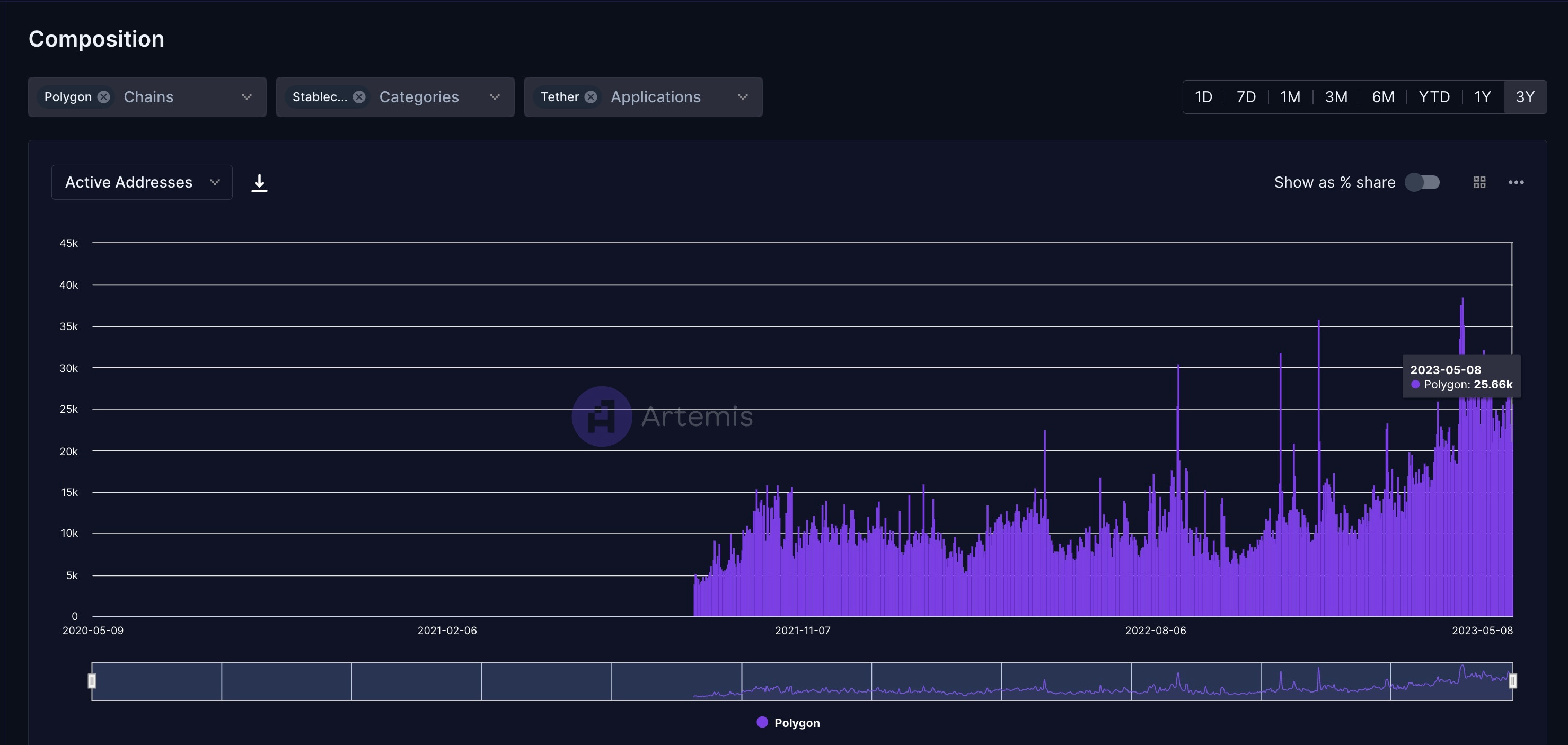This screenshot has height=745, width=1568.
Task: Select the 6M time range
Action: coord(1383,97)
